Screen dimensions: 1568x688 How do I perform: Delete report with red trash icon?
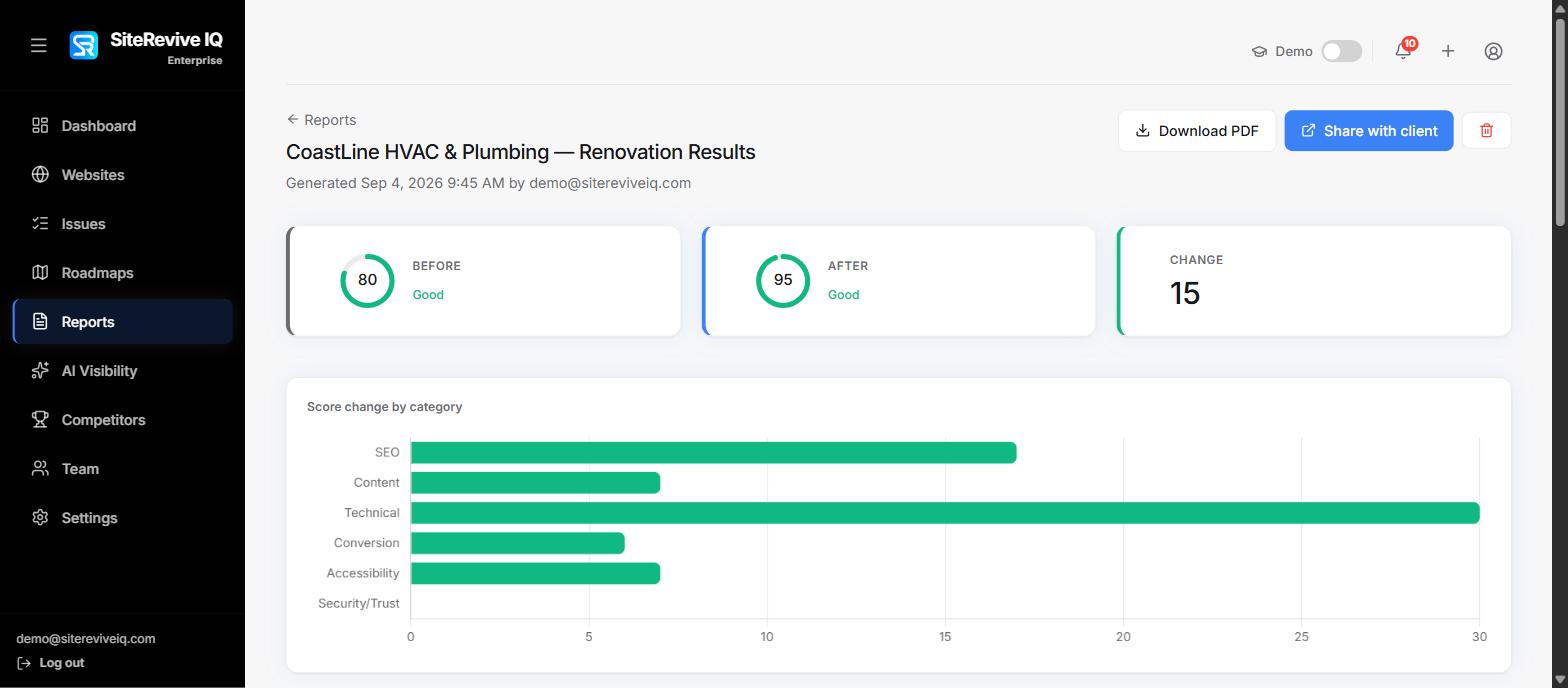point(1486,130)
